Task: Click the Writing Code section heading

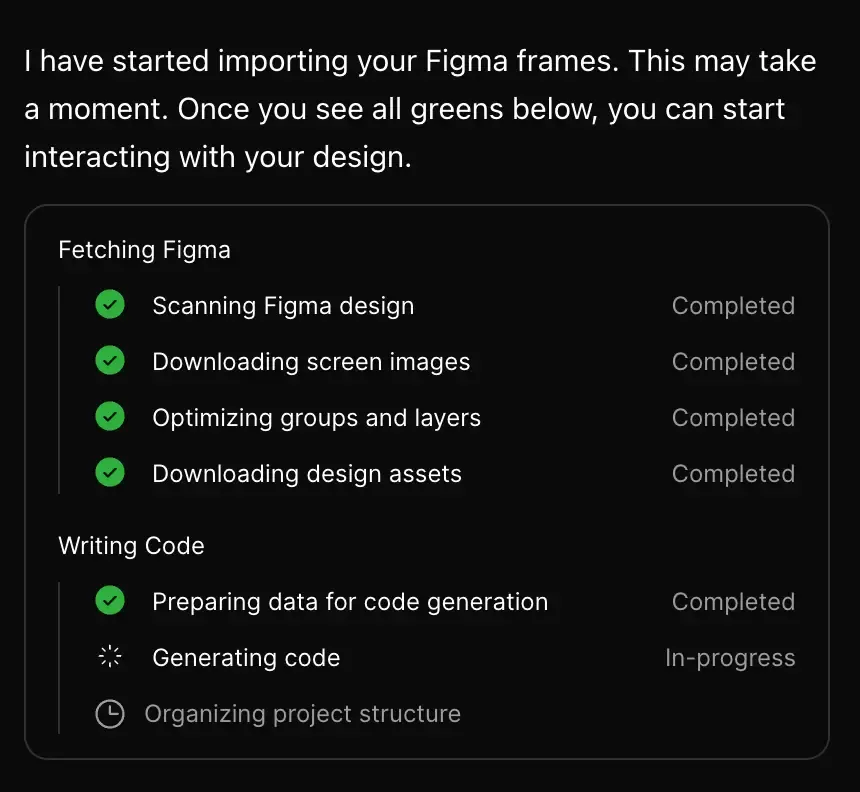Action: point(132,546)
